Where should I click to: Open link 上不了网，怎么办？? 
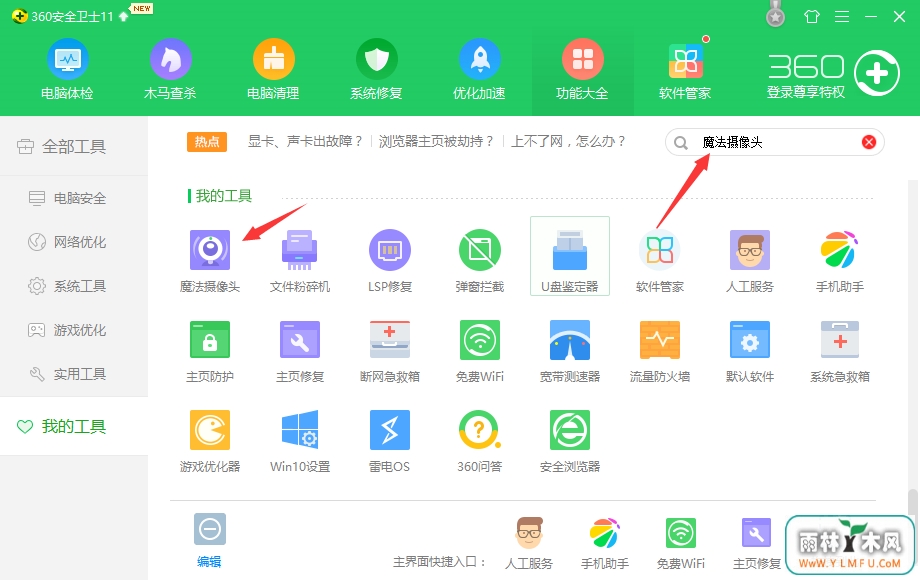(x=569, y=141)
